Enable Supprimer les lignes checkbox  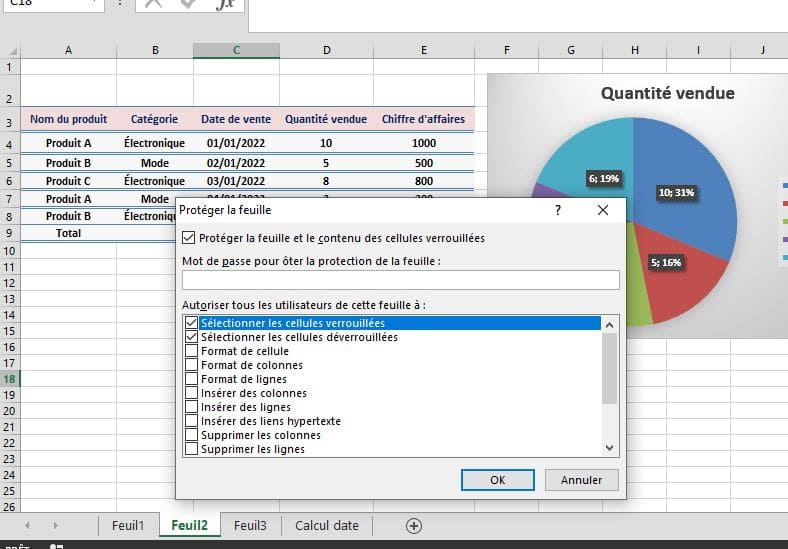[191, 448]
